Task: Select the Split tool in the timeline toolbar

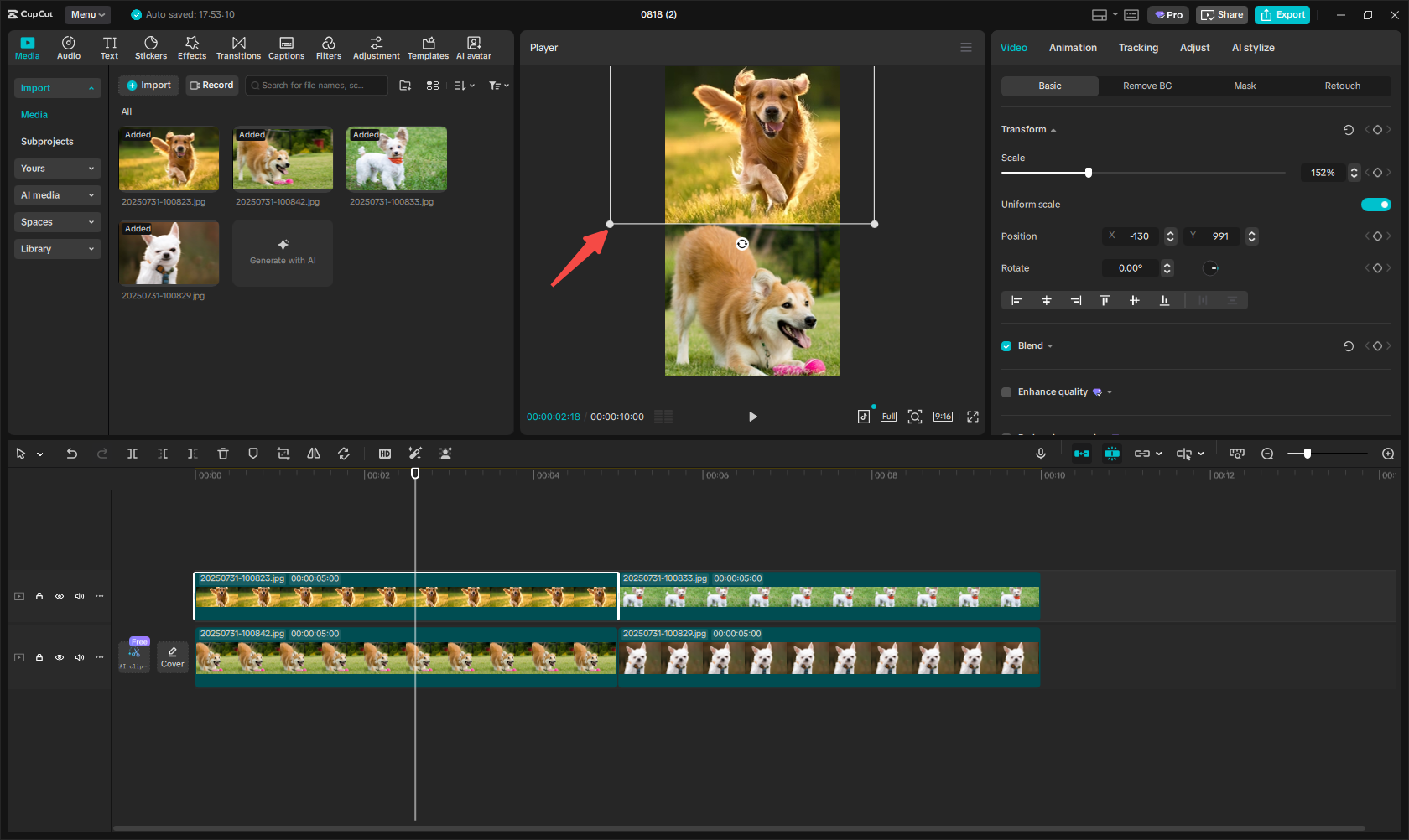Action: pos(132,454)
